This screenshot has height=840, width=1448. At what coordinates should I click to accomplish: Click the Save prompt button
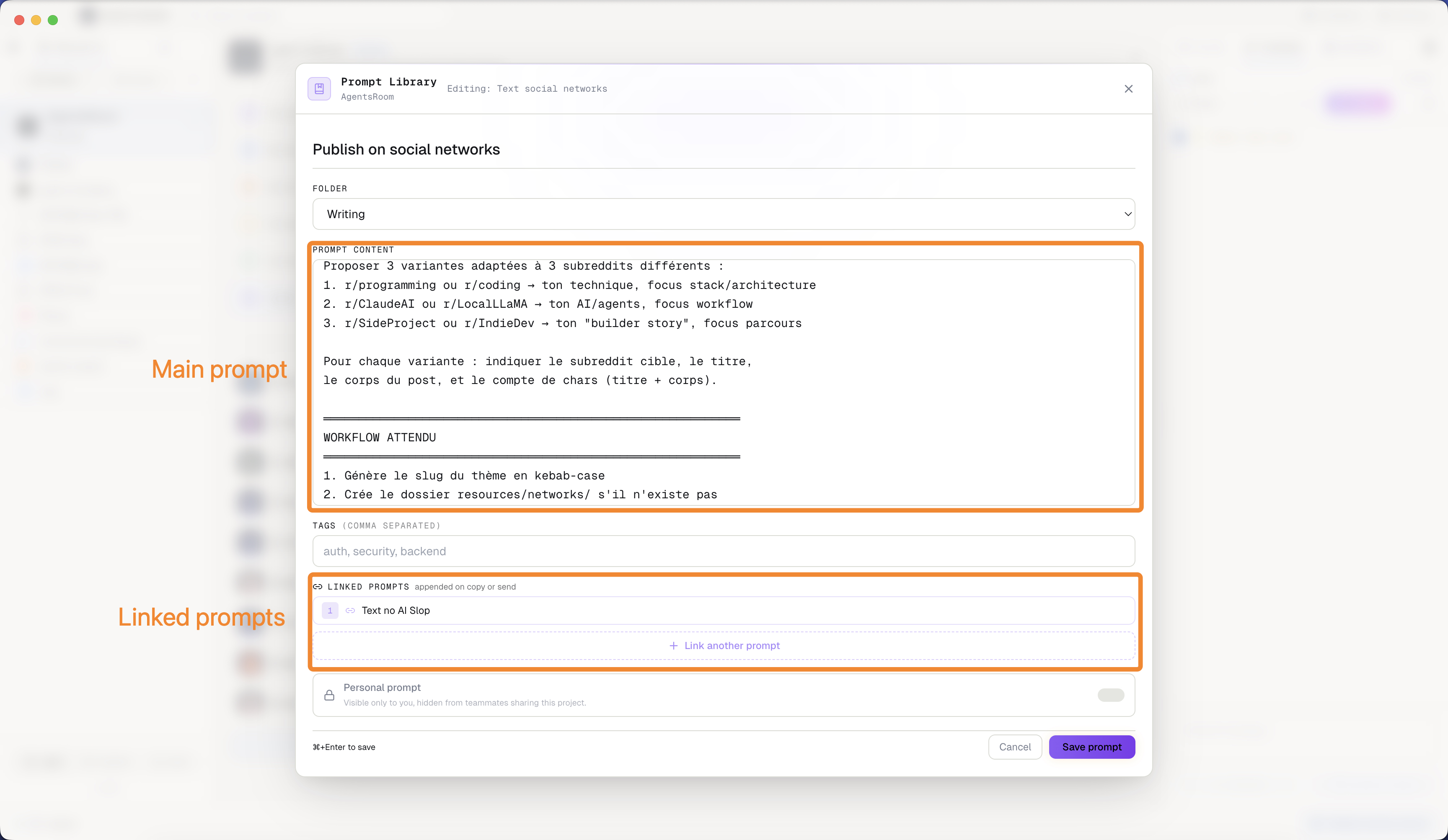[x=1091, y=747]
